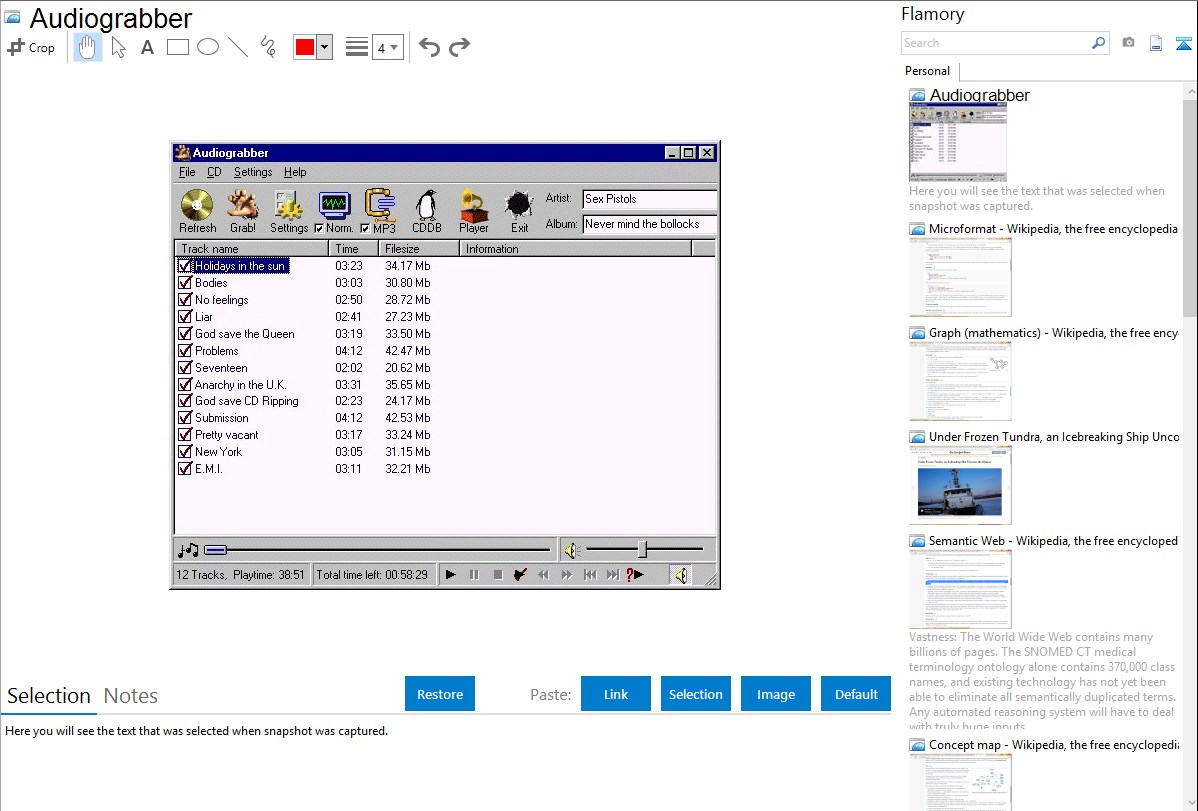The image size is (1198, 811).
Task: Open the Personal tab
Action: coord(927,71)
